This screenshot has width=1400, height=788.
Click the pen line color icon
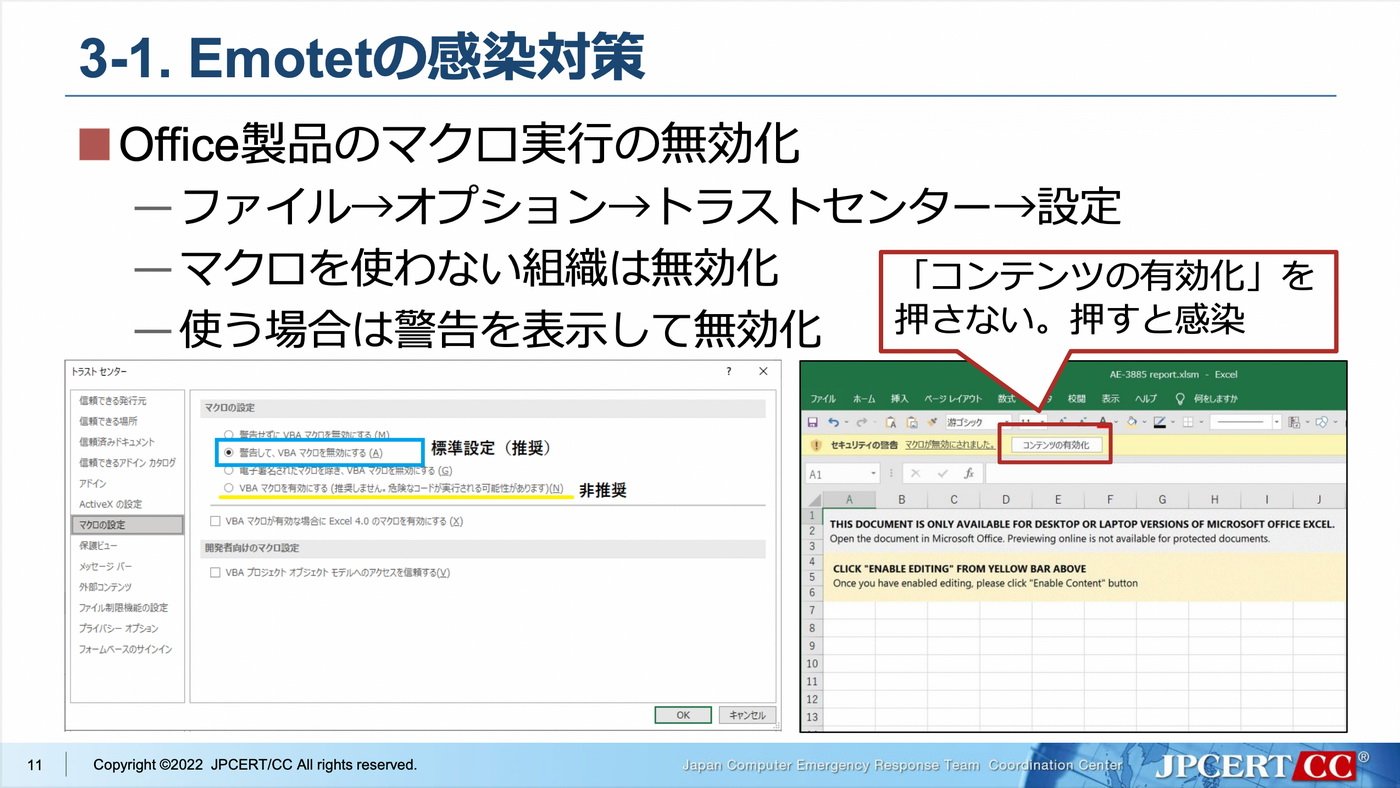1159,422
